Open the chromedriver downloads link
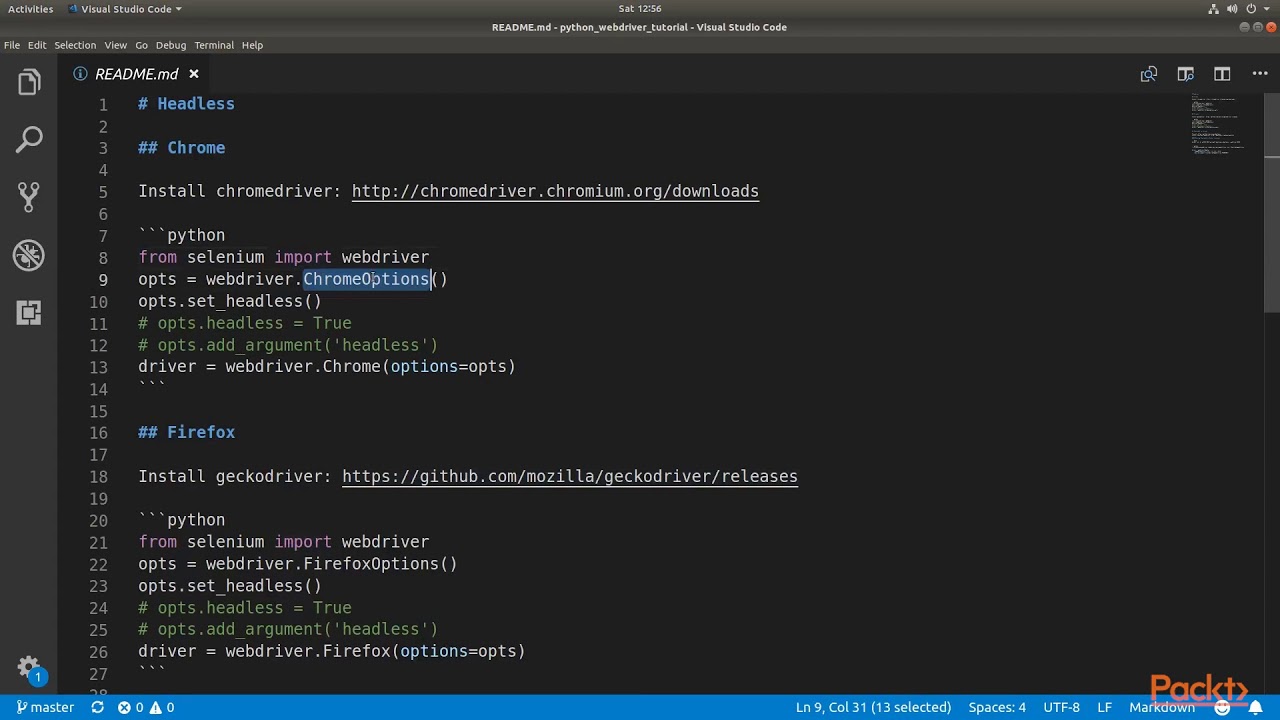Image resolution: width=1280 pixels, height=720 pixels. 555,191
